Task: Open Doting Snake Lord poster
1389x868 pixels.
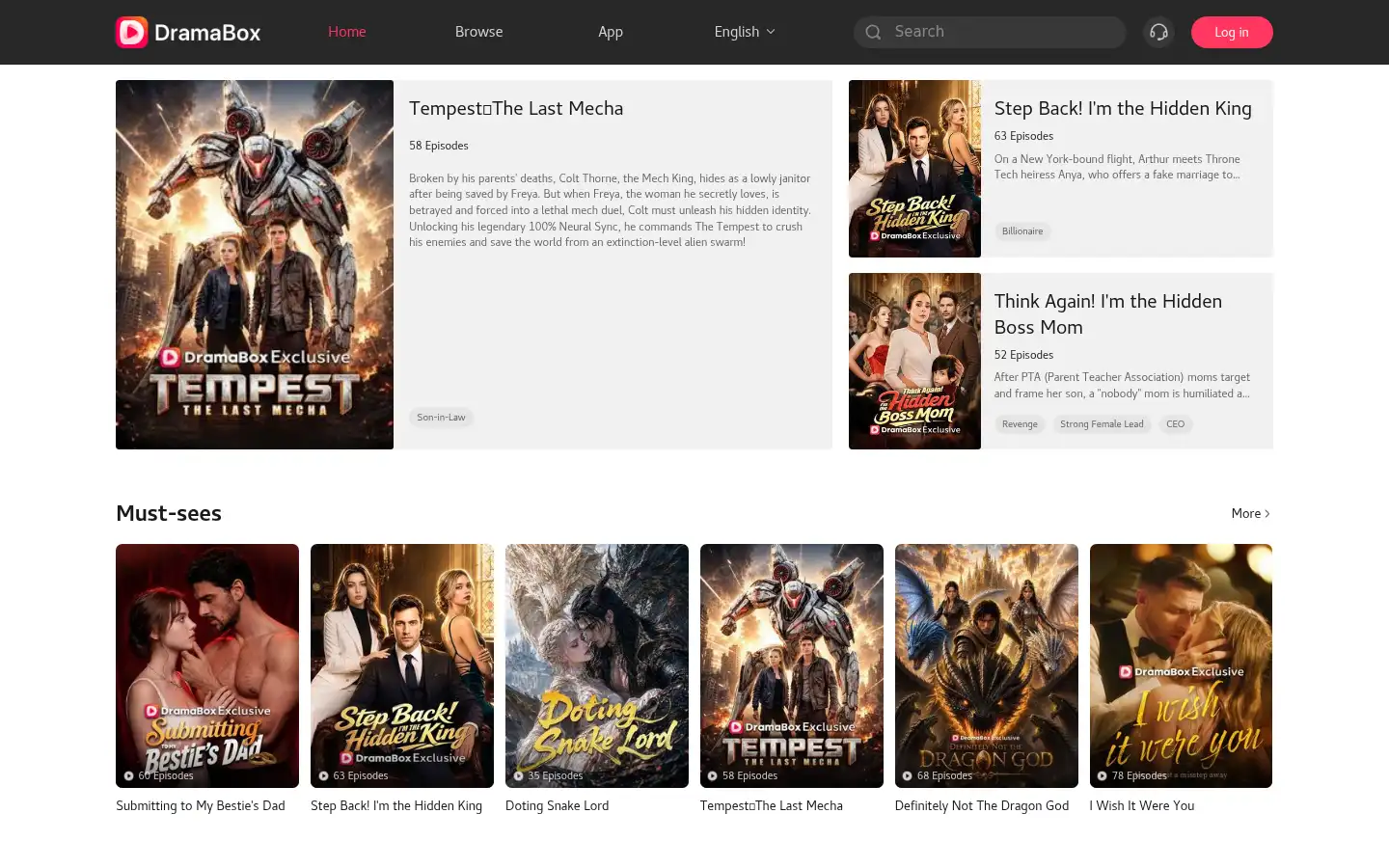Action: point(597,665)
